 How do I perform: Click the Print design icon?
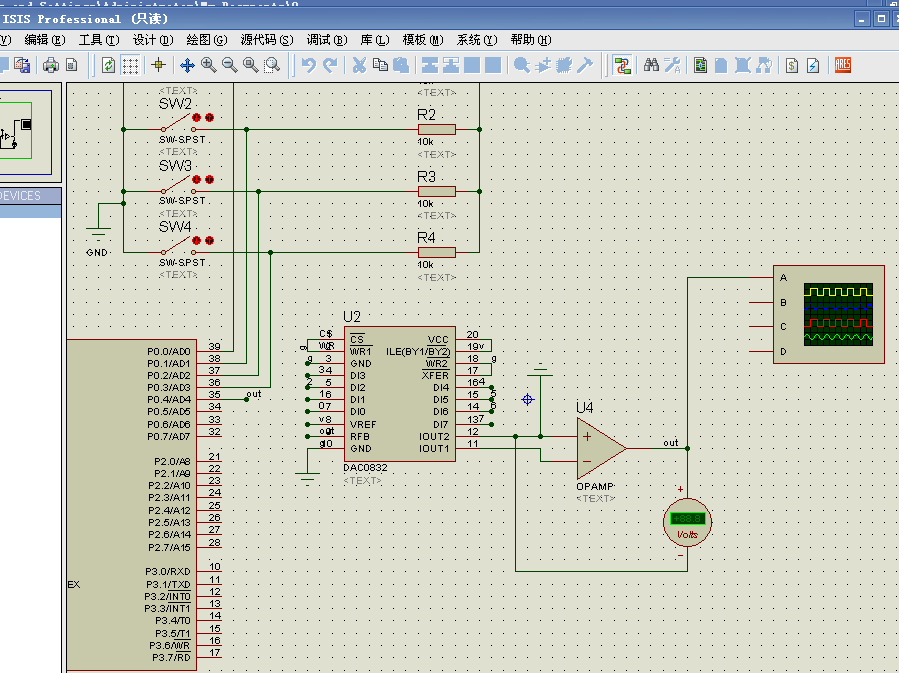[x=51, y=65]
